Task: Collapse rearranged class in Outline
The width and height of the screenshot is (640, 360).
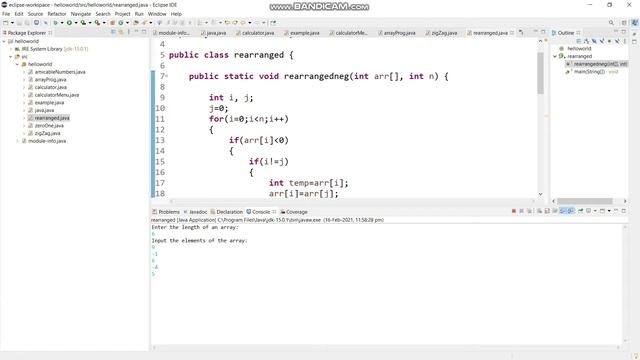Action: pos(555,56)
